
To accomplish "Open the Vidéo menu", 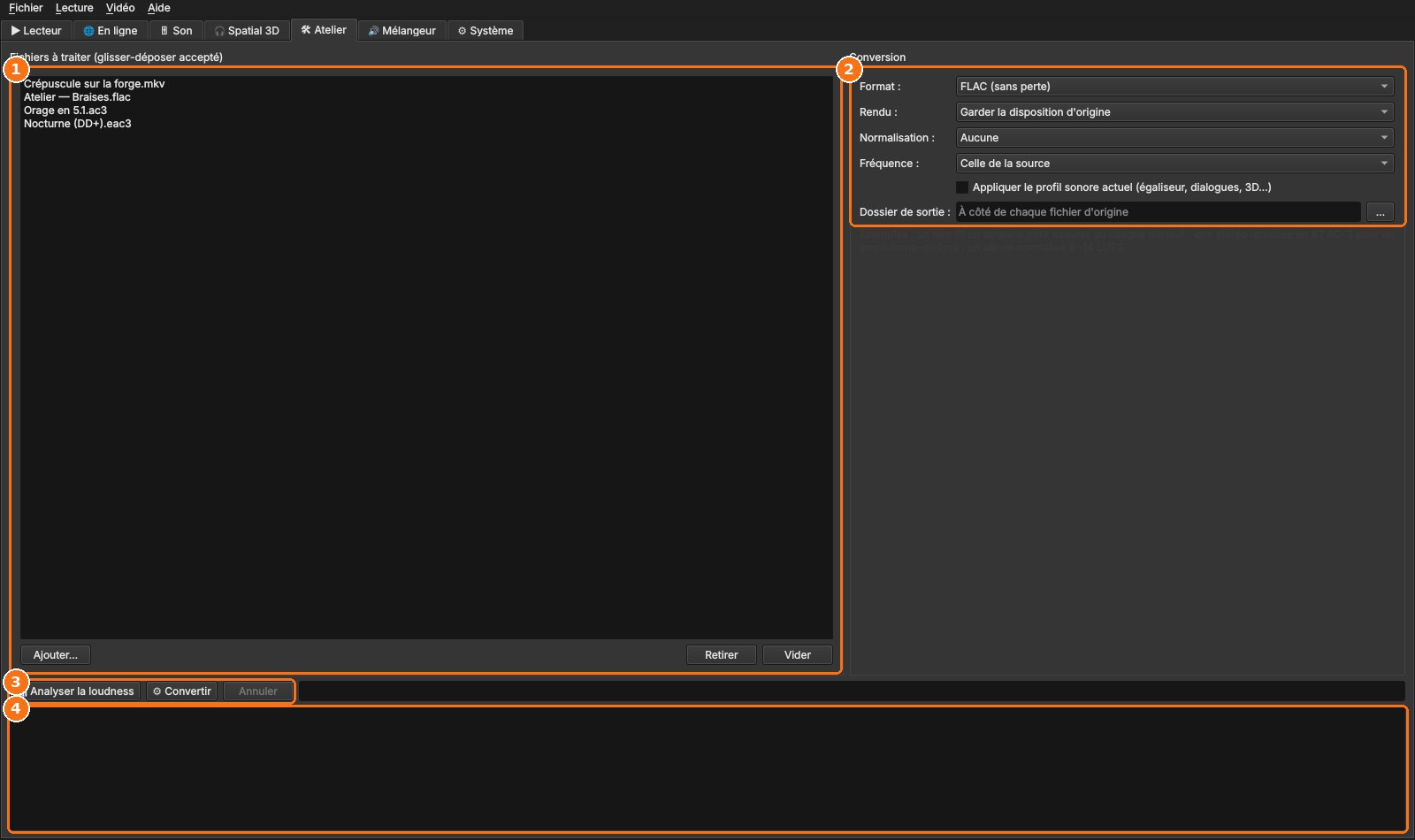I will (120, 8).
